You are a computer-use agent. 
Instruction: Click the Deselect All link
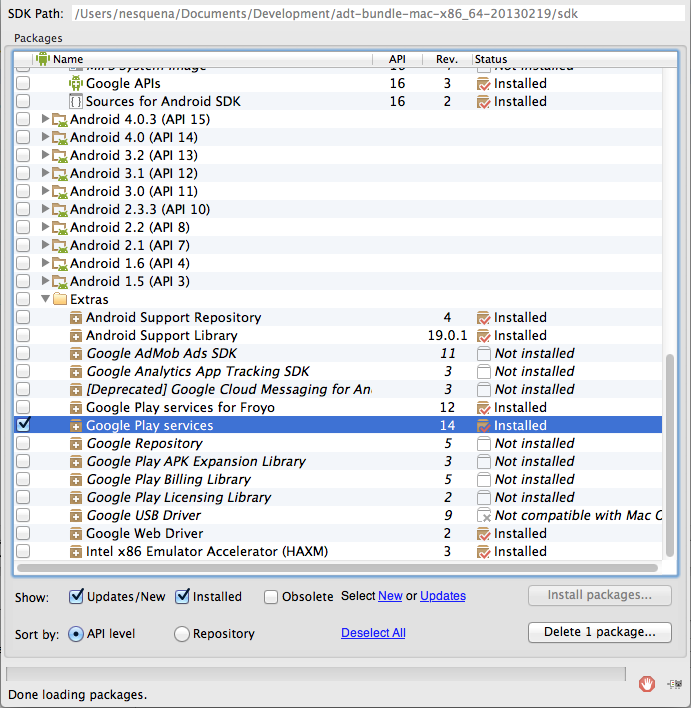pos(373,633)
